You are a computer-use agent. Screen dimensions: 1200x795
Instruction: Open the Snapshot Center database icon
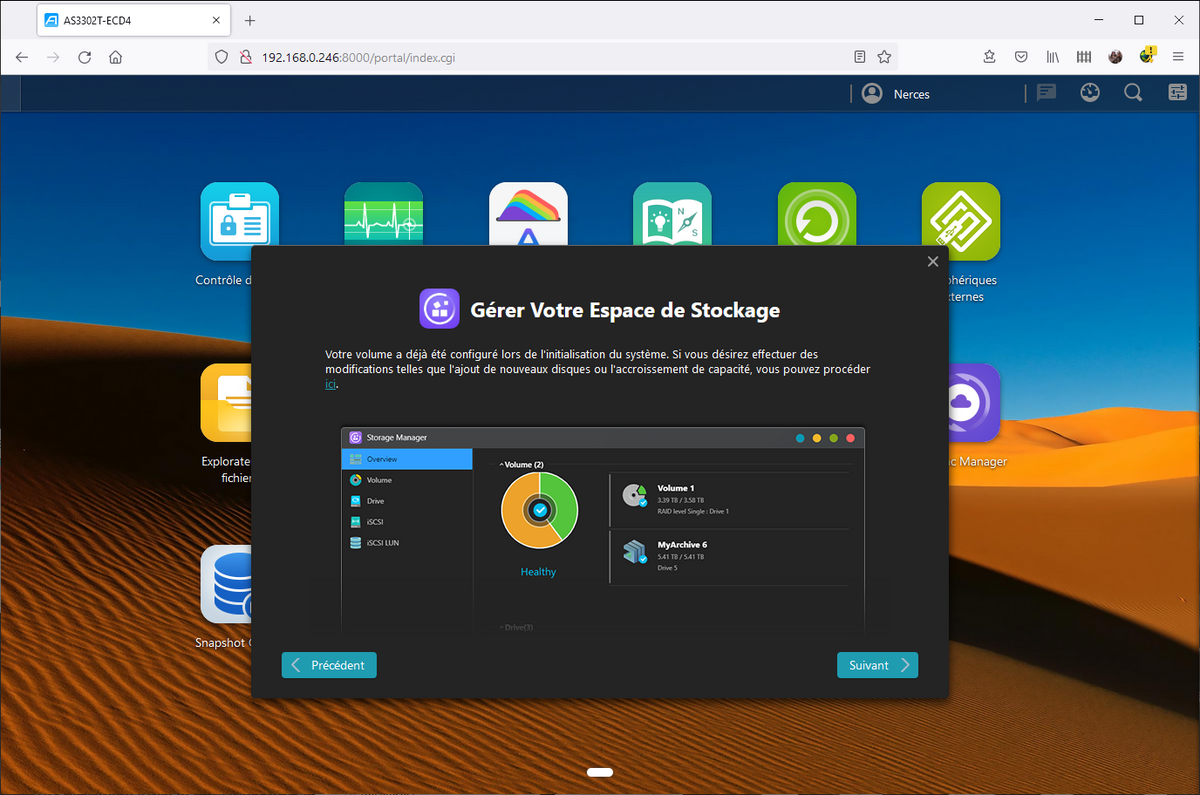(226, 584)
